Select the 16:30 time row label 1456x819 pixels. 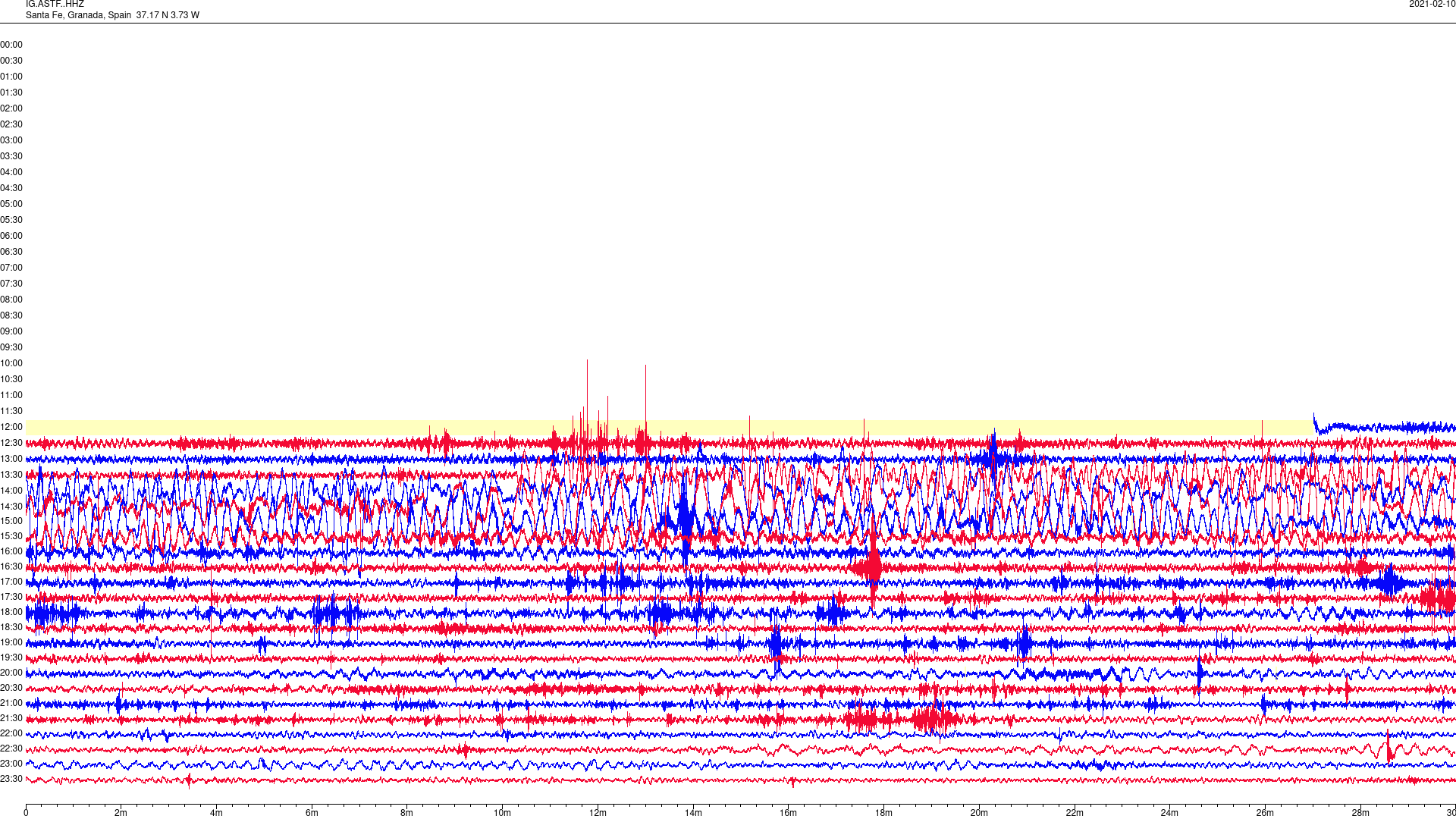click(x=11, y=566)
